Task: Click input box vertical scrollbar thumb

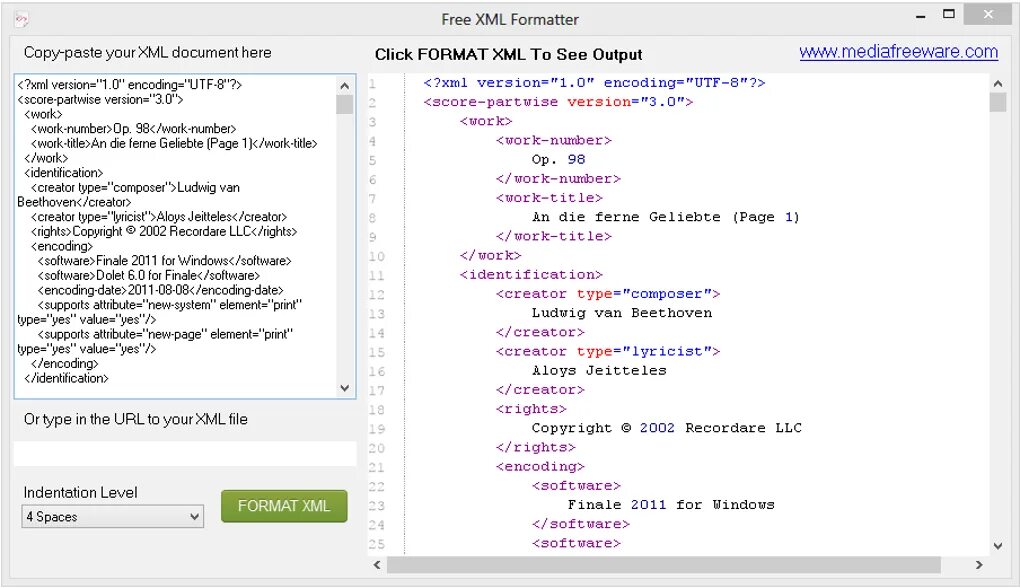Action: click(345, 105)
